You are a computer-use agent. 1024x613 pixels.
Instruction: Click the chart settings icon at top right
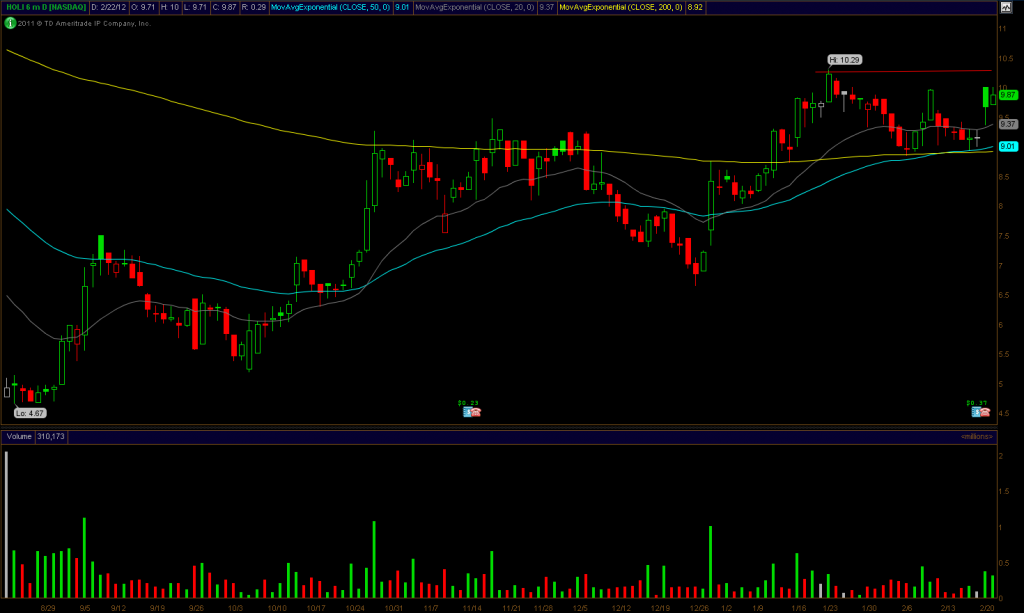[x=1006, y=7]
